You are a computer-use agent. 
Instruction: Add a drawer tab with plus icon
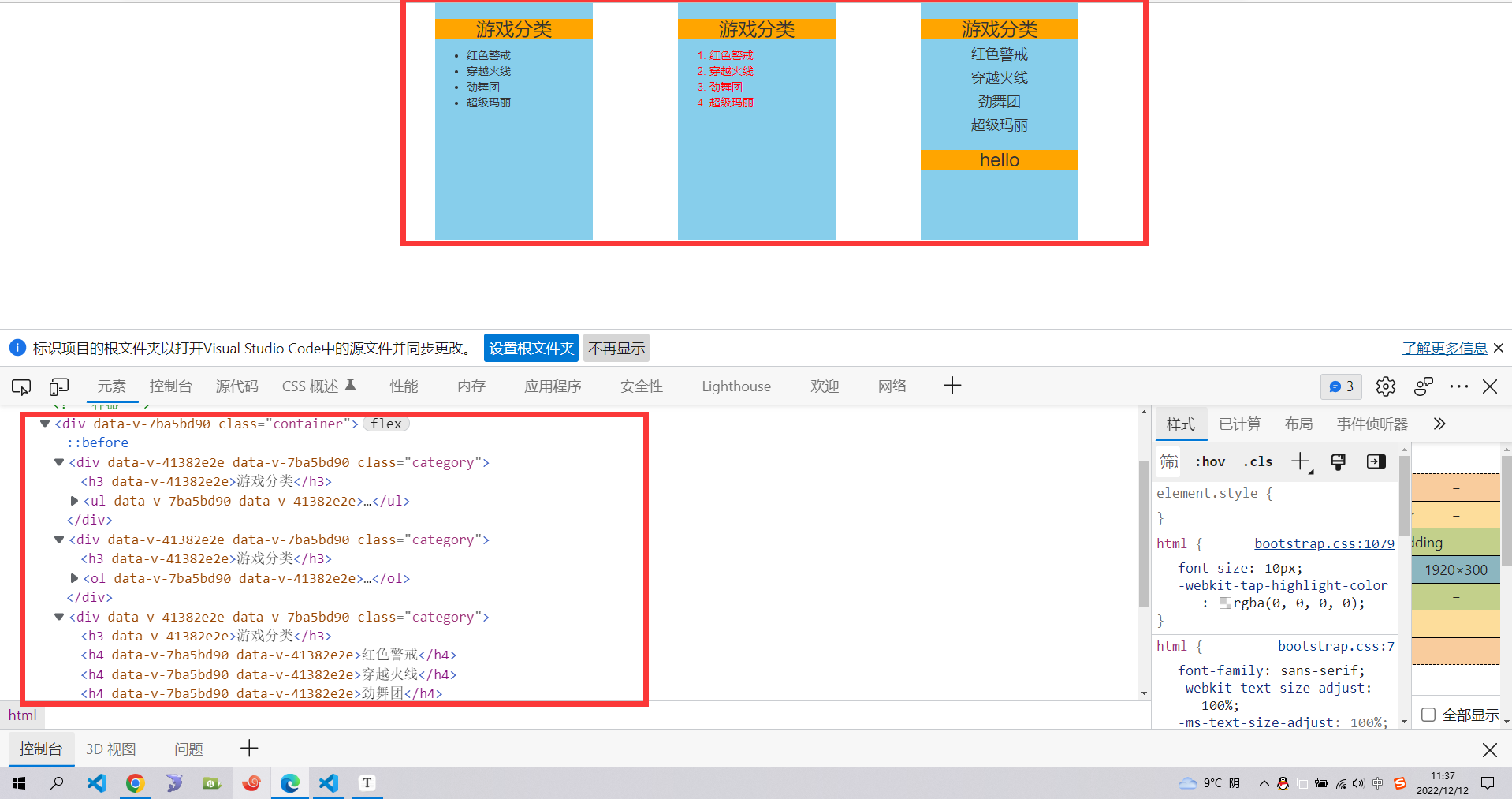(249, 749)
